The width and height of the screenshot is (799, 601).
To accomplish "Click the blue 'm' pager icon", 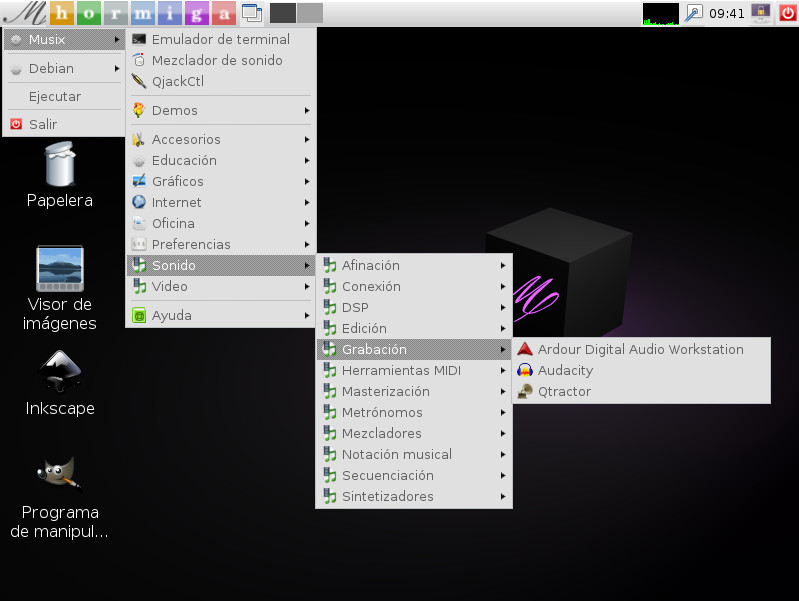I will click(x=143, y=13).
